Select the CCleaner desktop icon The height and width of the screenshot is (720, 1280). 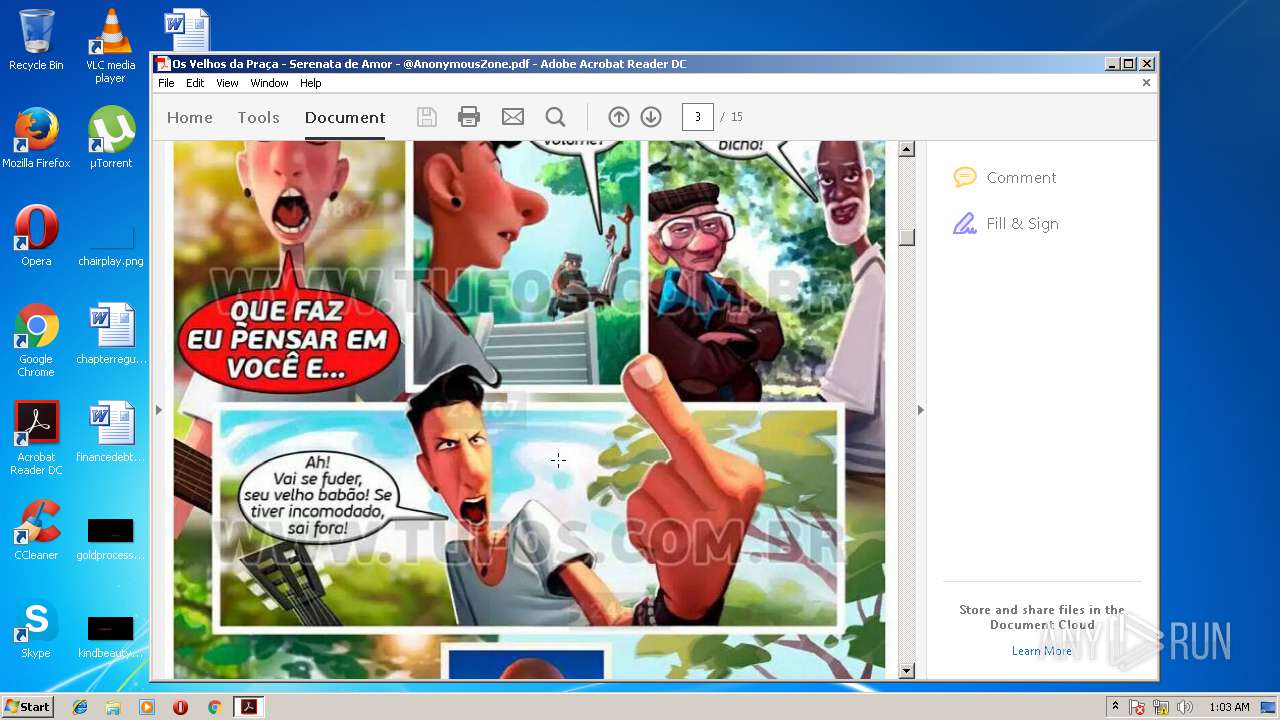coord(36,530)
